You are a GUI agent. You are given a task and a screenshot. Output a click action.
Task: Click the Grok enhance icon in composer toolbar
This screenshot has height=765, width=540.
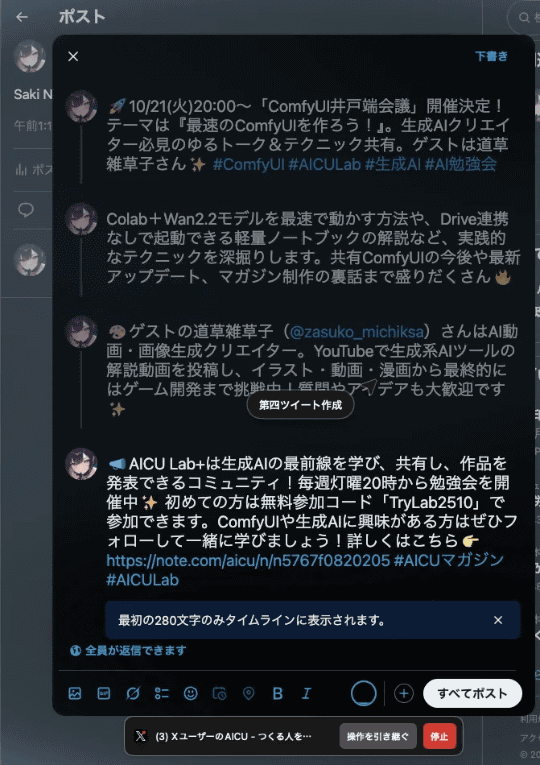click(x=133, y=693)
